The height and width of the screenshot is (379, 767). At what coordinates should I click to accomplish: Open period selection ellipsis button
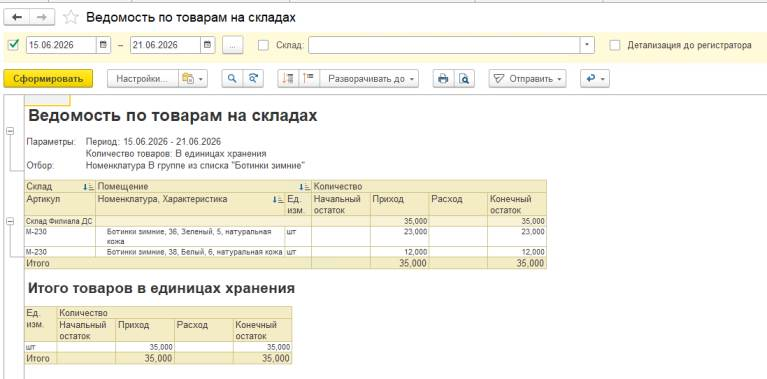[x=233, y=45]
